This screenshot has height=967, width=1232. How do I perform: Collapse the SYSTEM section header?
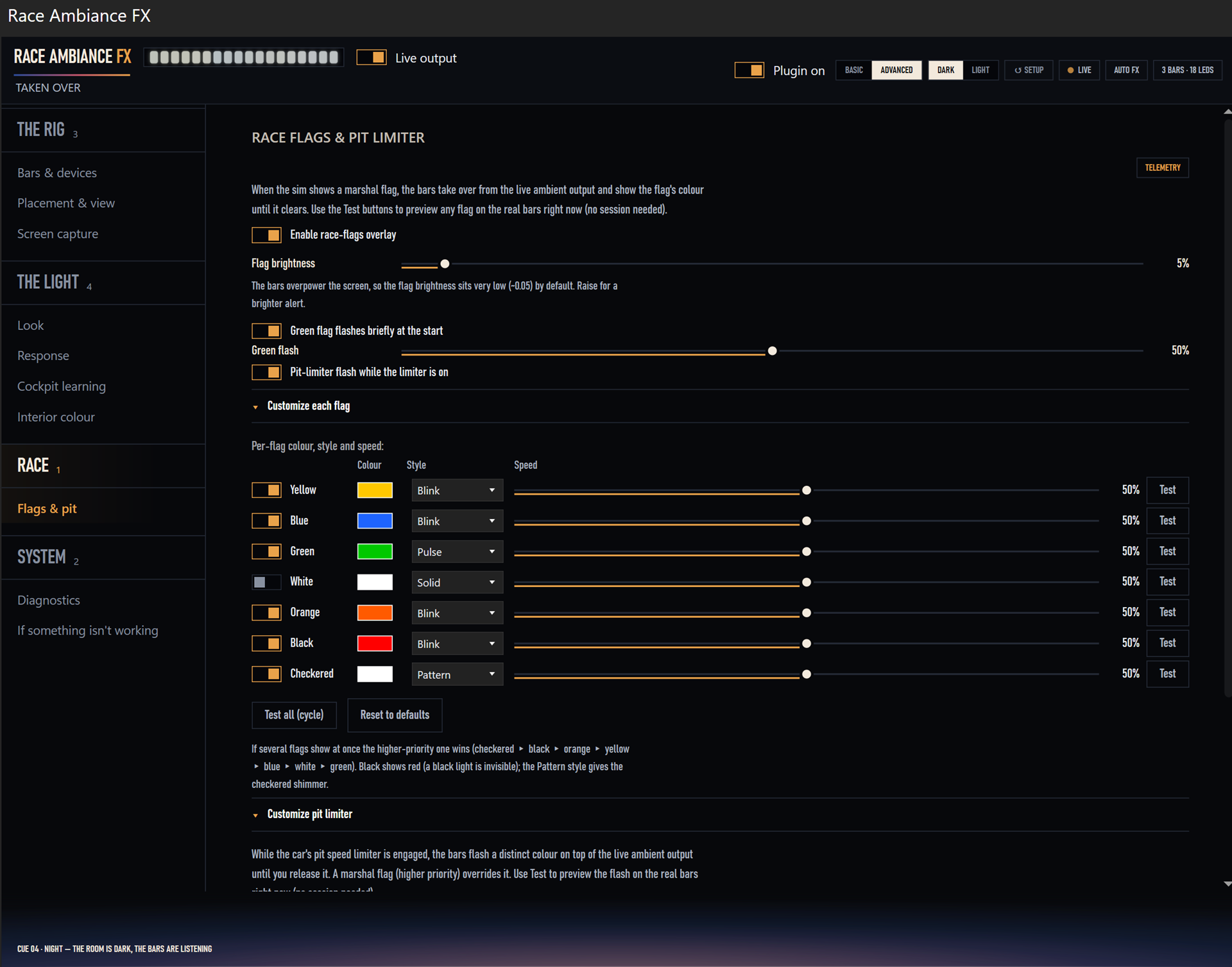tap(103, 557)
